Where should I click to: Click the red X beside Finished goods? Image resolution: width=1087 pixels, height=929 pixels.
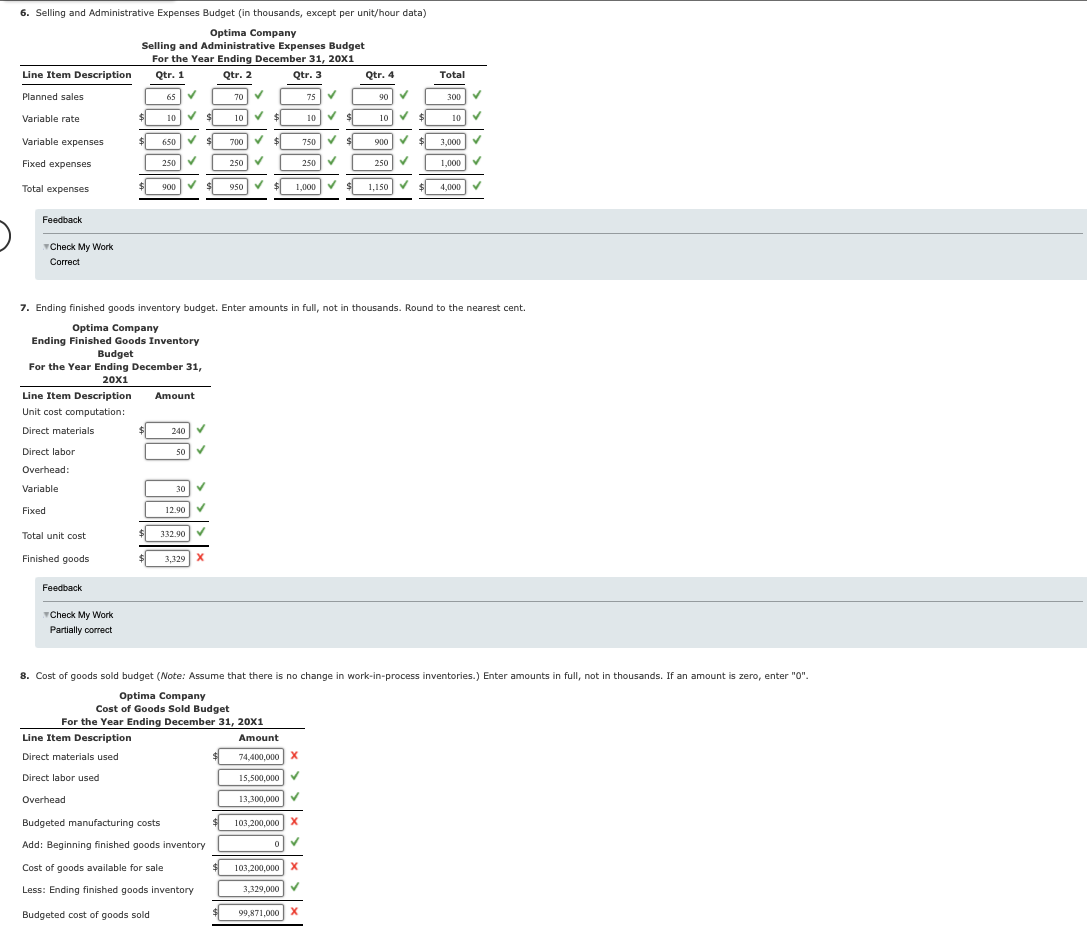[200, 557]
